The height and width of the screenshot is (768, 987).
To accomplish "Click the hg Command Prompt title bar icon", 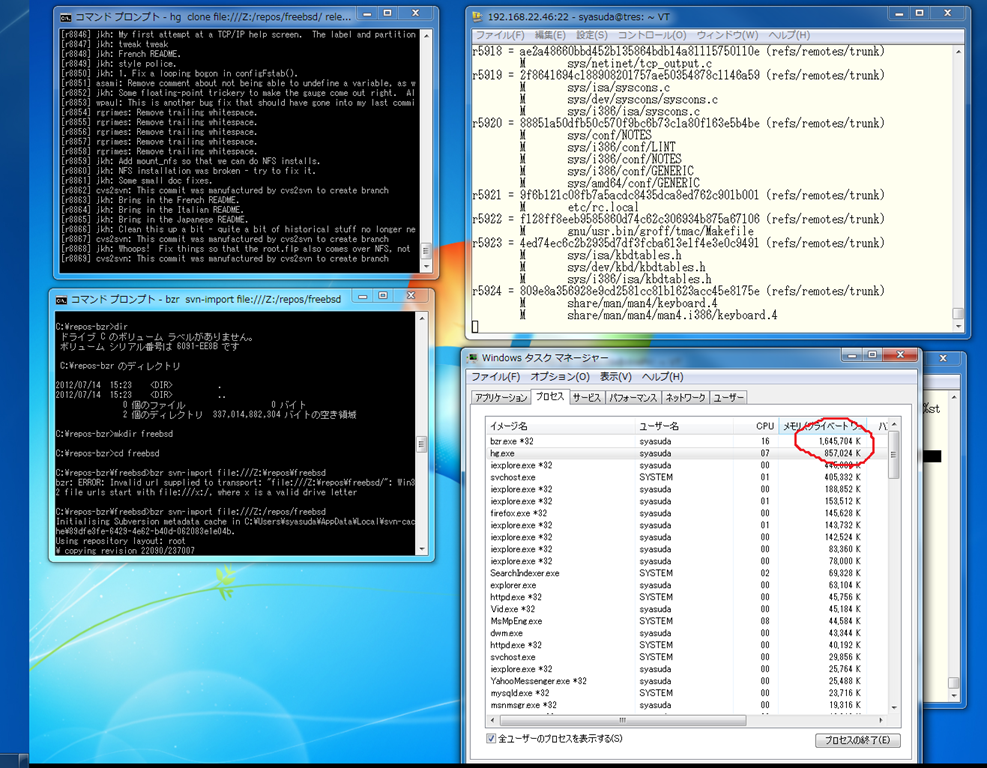I will pyautogui.click(x=65, y=17).
